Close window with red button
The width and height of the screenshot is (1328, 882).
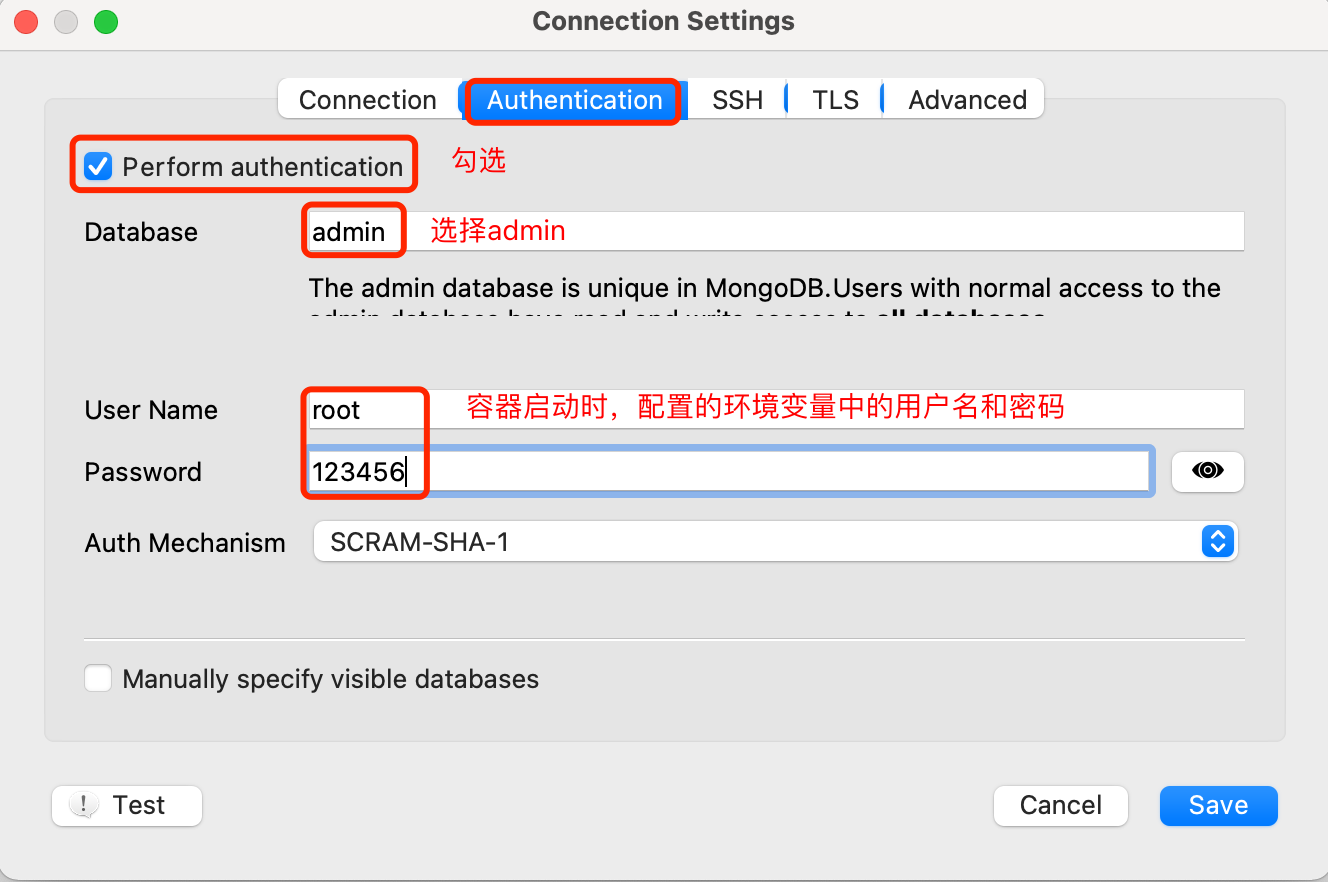(x=26, y=21)
